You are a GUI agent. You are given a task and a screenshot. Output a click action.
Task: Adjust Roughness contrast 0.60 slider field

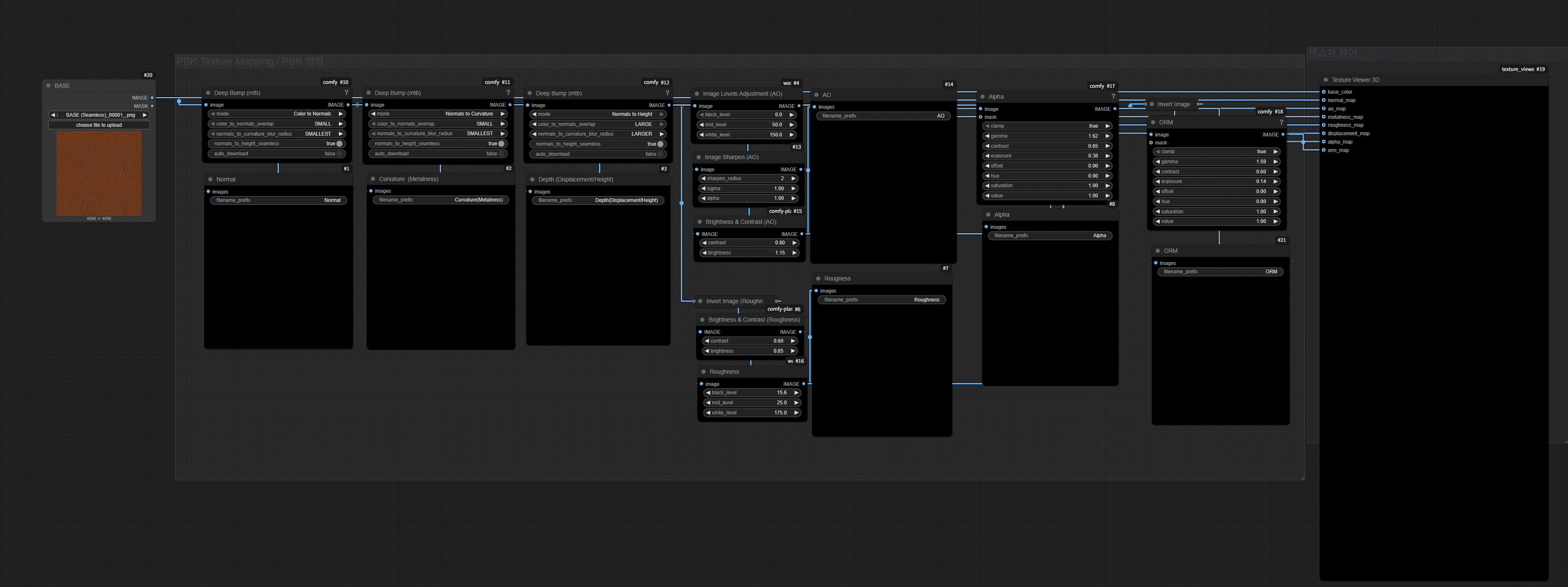click(750, 341)
